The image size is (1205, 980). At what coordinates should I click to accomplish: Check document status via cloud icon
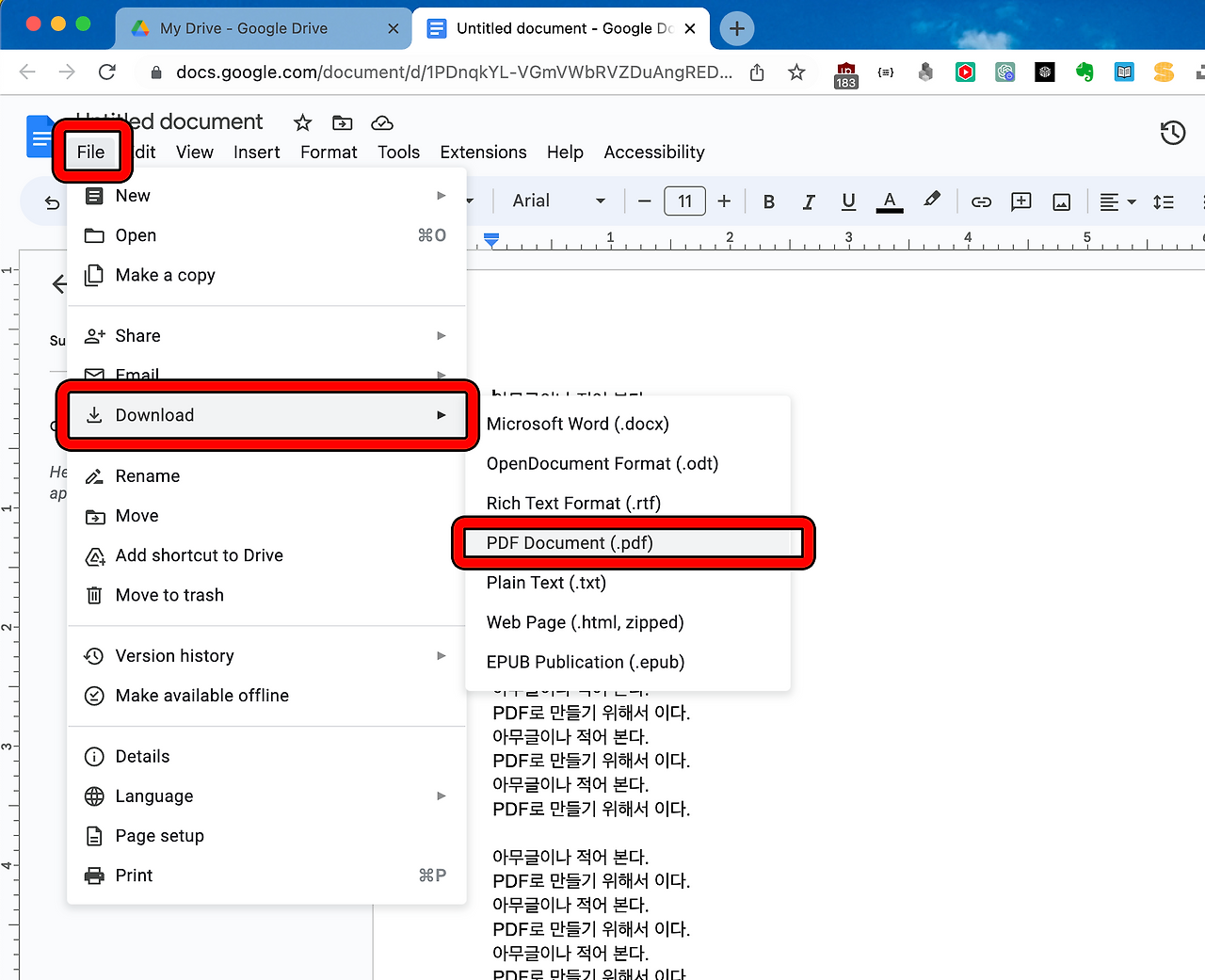tap(381, 122)
